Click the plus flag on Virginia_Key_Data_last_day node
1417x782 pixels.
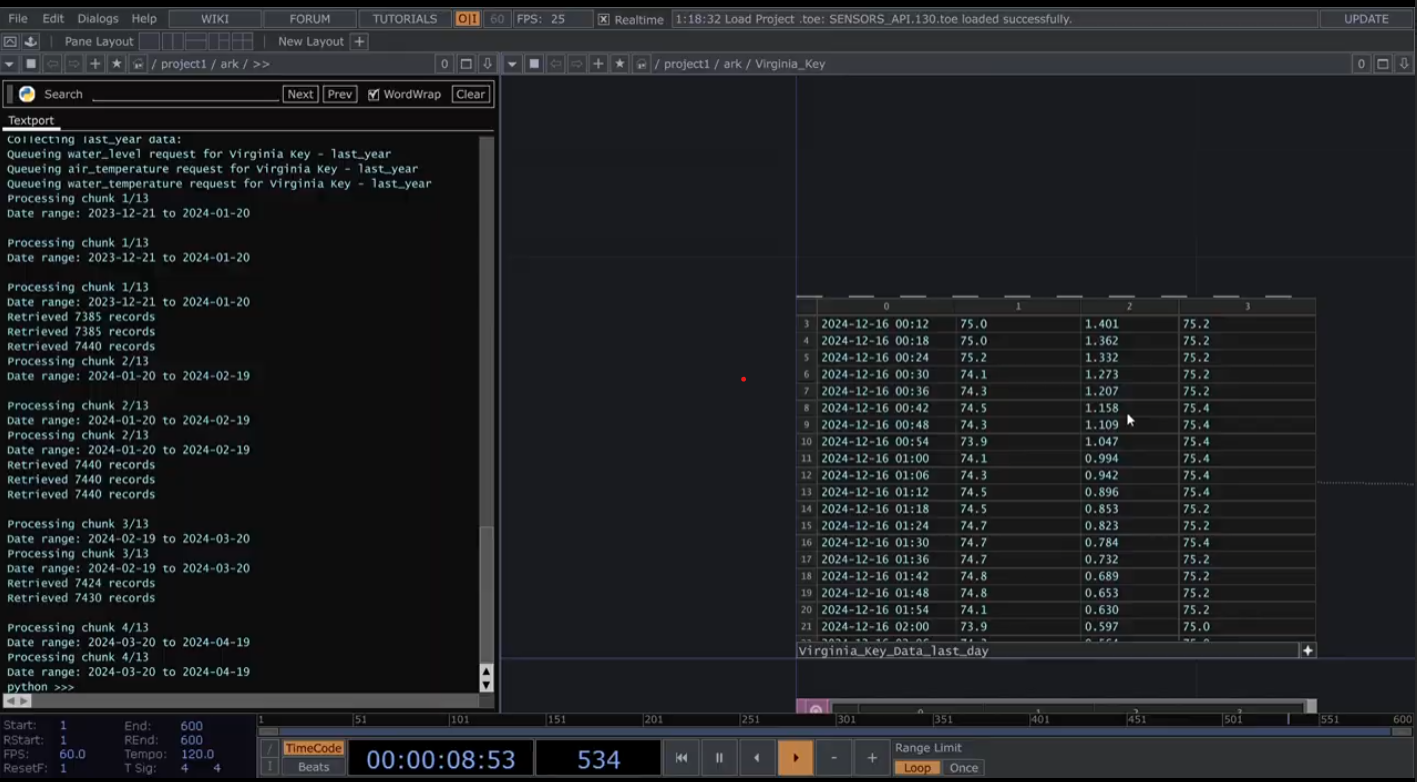(1307, 650)
